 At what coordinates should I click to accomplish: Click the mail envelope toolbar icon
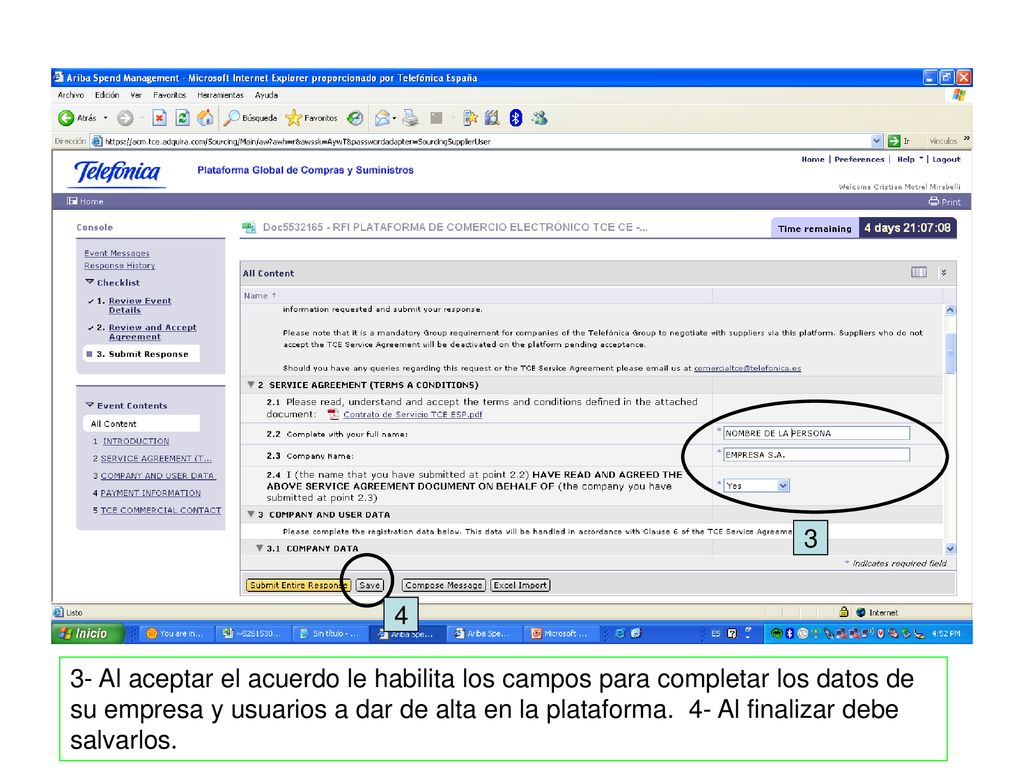pyautogui.click(x=383, y=118)
